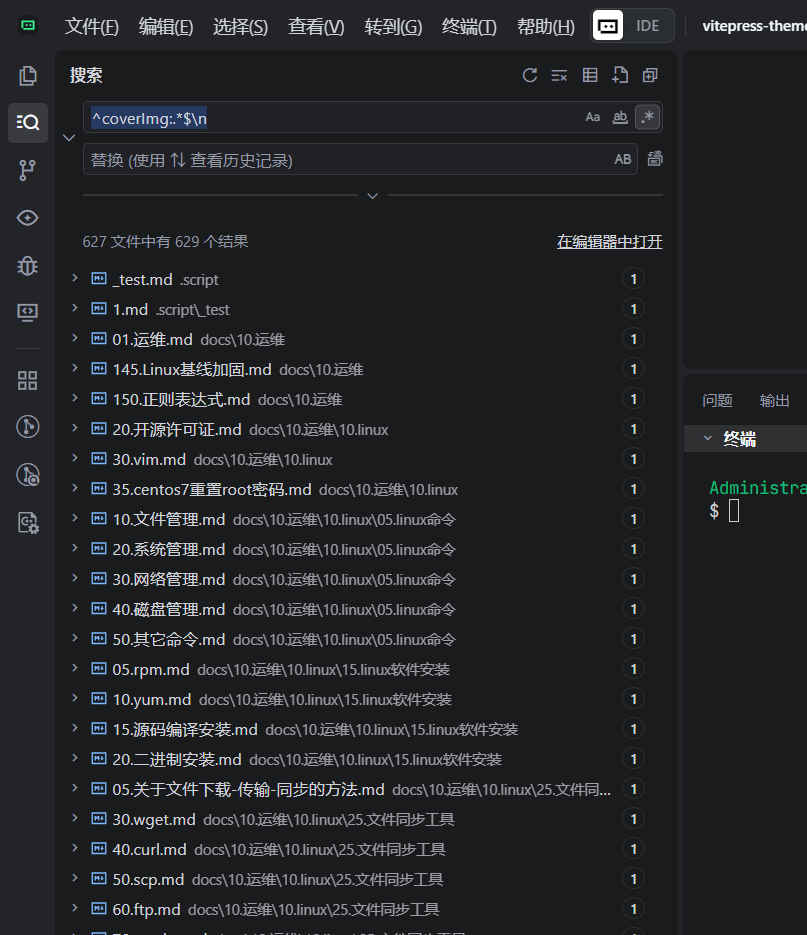
Task: Select 10.文件管理.md result
Action: (358, 519)
